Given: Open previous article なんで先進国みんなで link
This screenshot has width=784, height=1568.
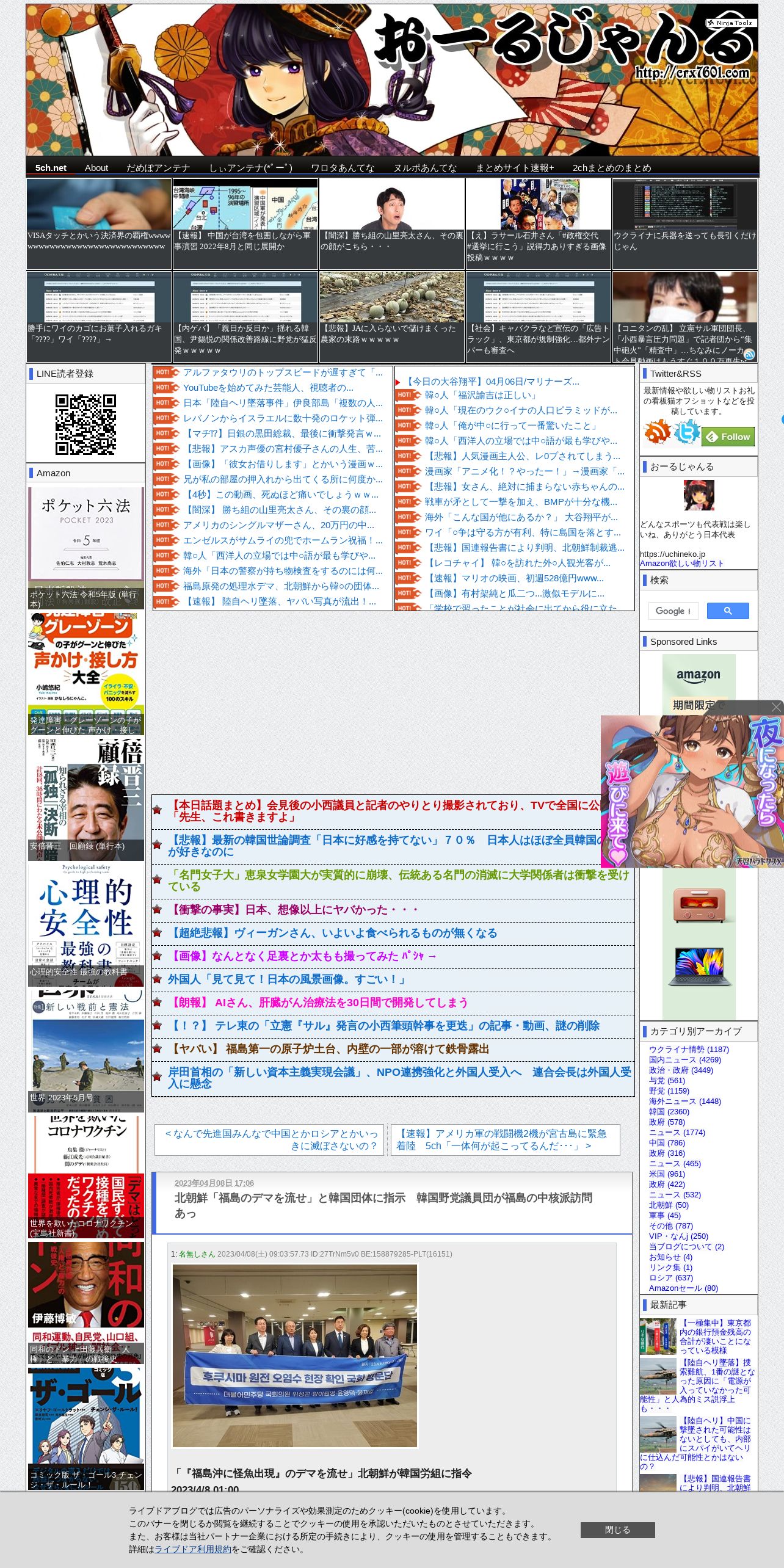Looking at the screenshot, I should [x=269, y=1140].
